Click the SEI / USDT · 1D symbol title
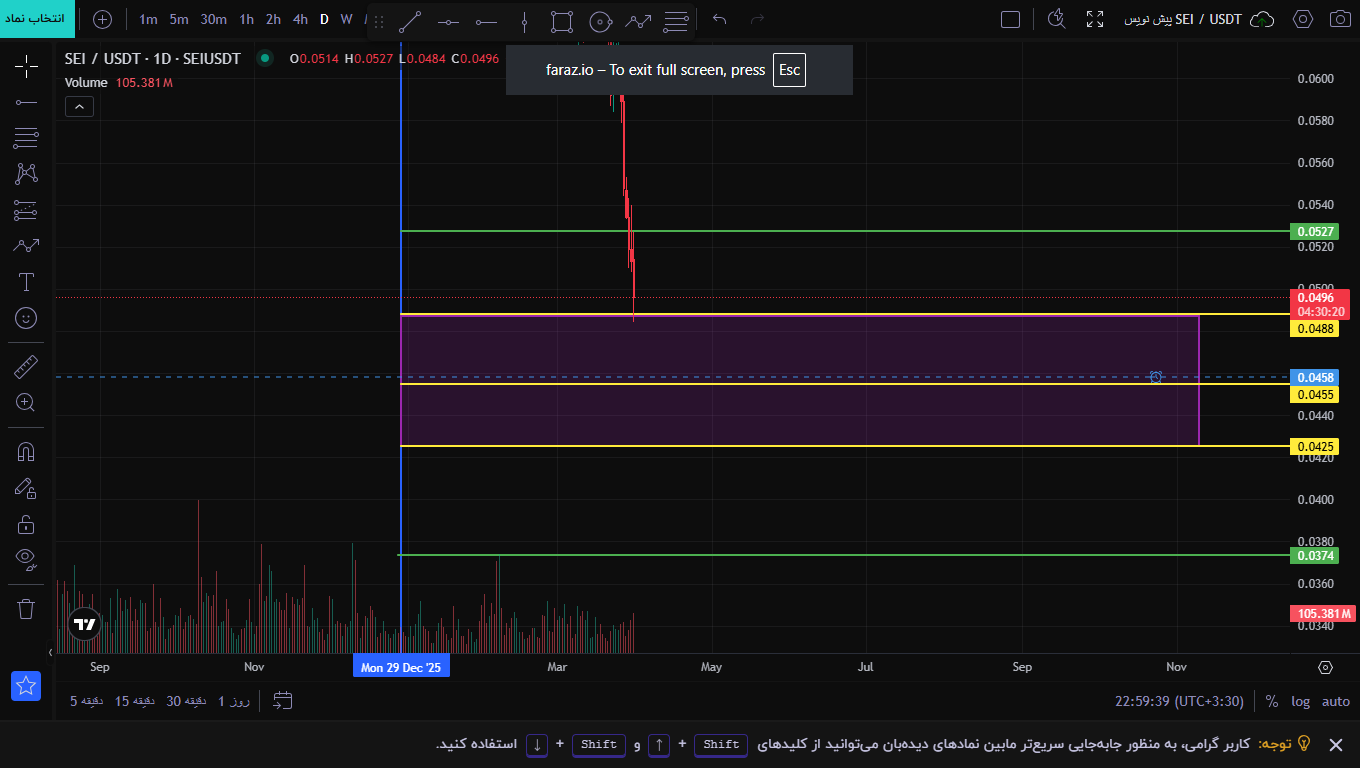 coord(153,58)
